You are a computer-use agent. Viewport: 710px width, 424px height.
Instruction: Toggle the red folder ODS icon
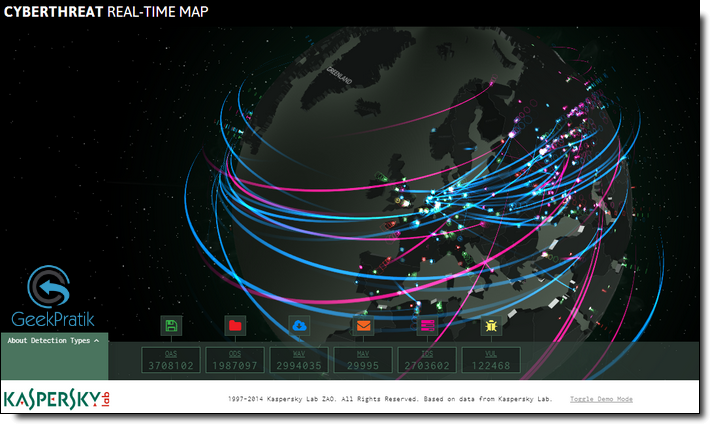235,326
